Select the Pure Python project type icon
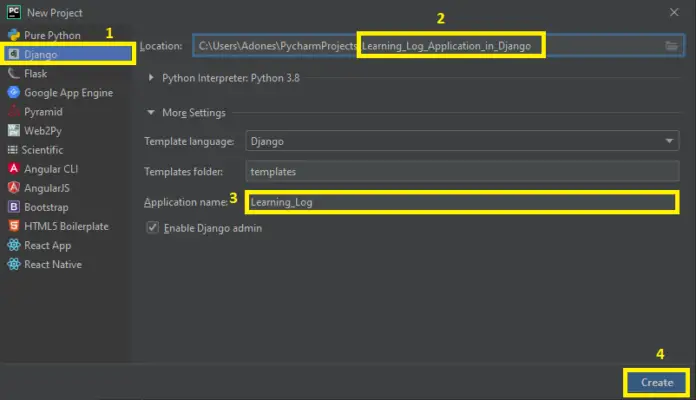This screenshot has height=400, width=696. point(14,35)
